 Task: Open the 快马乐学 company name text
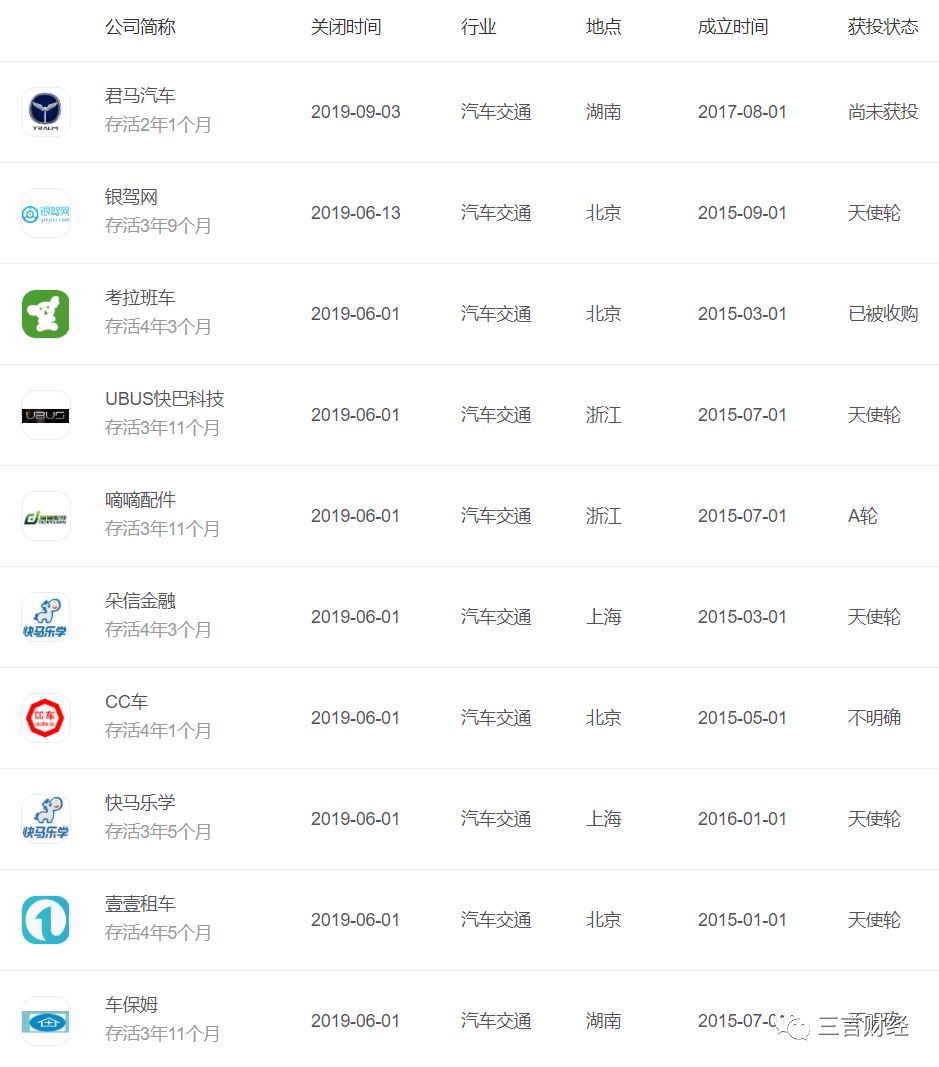(x=140, y=803)
